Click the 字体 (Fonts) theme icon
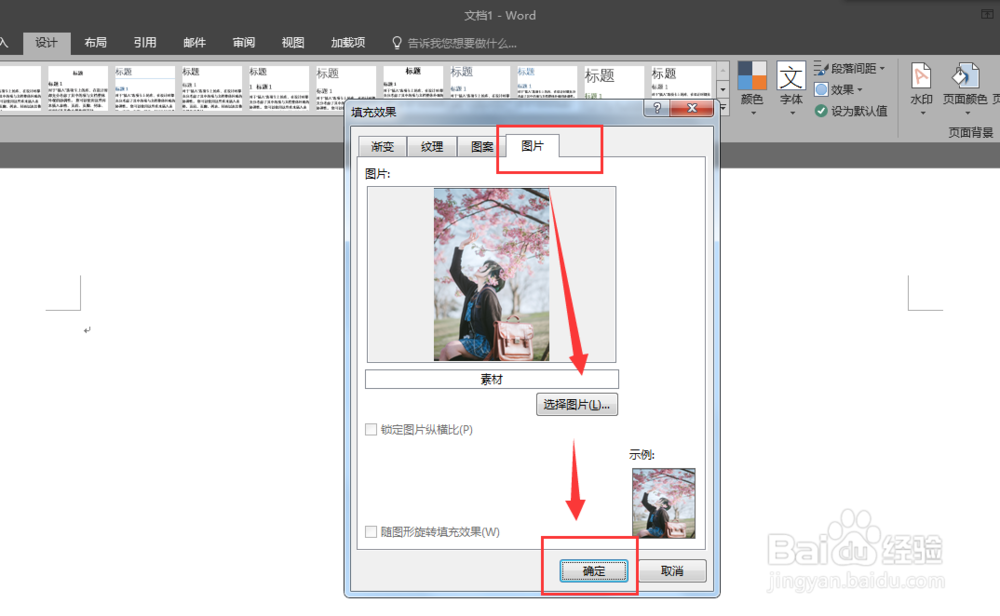Viewport: 1000px width, 616px height. (791, 75)
